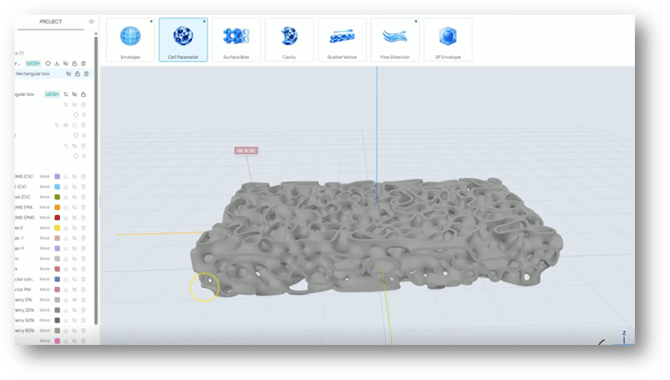Select the Surface Bias tool

coord(236,40)
